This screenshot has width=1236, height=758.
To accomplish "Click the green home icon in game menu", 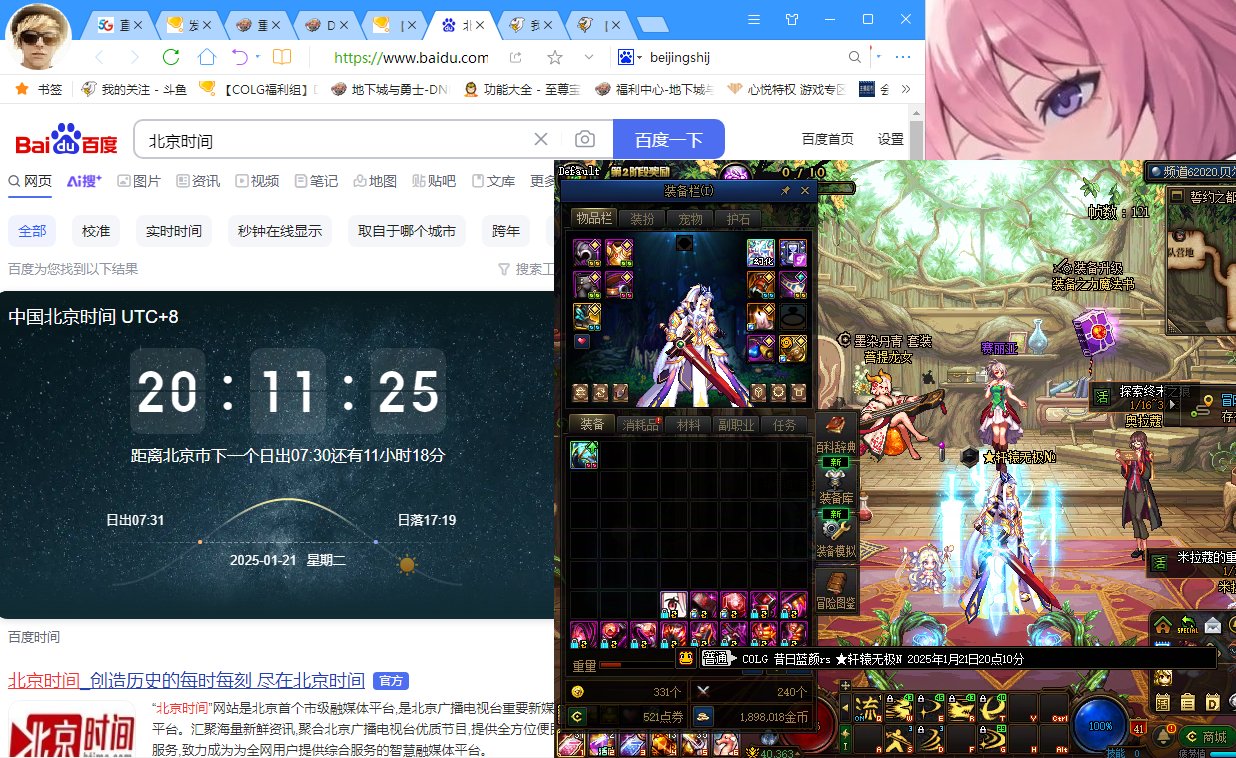I will (1163, 625).
